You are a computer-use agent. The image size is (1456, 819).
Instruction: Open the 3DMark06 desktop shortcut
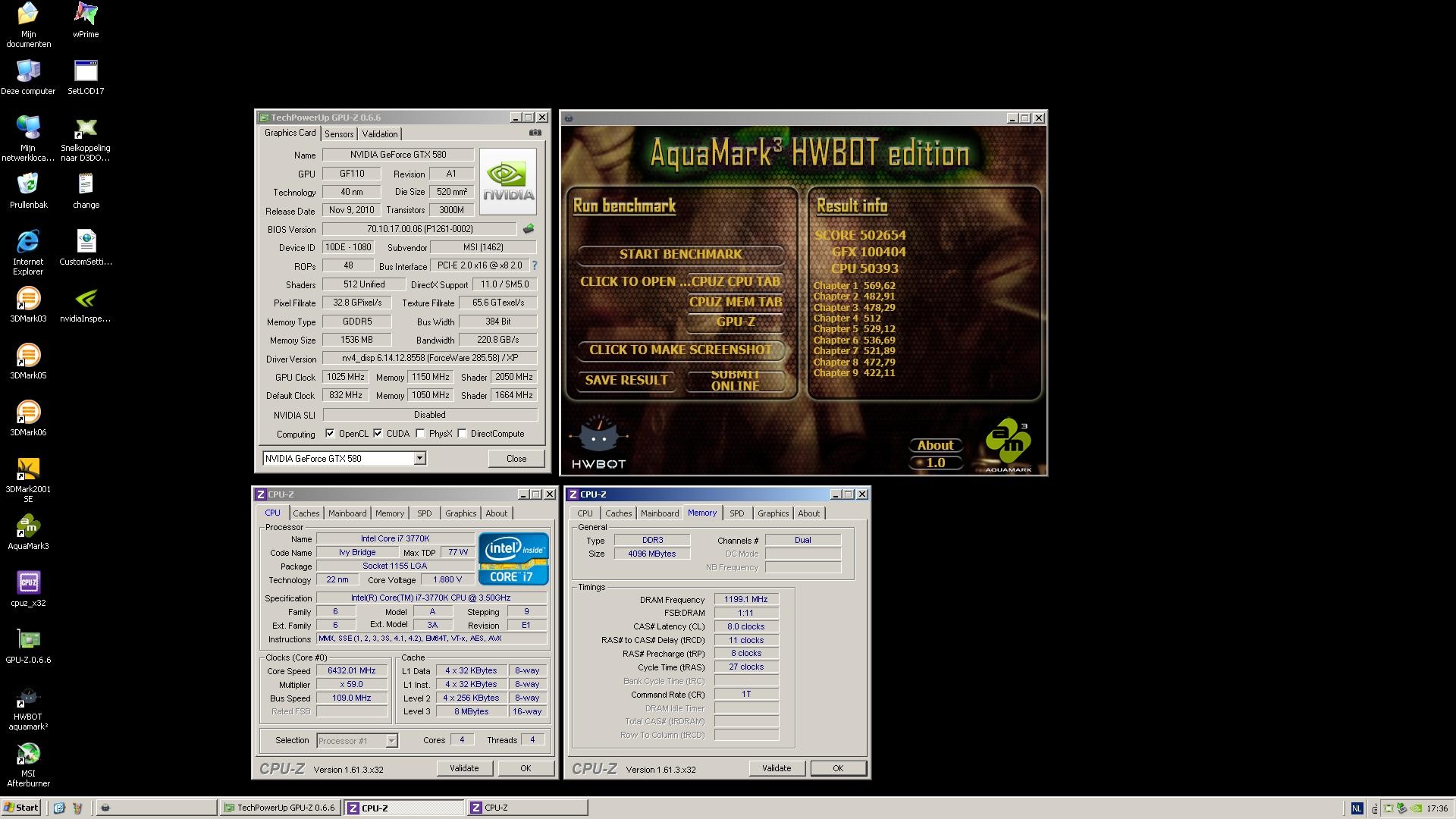(28, 413)
